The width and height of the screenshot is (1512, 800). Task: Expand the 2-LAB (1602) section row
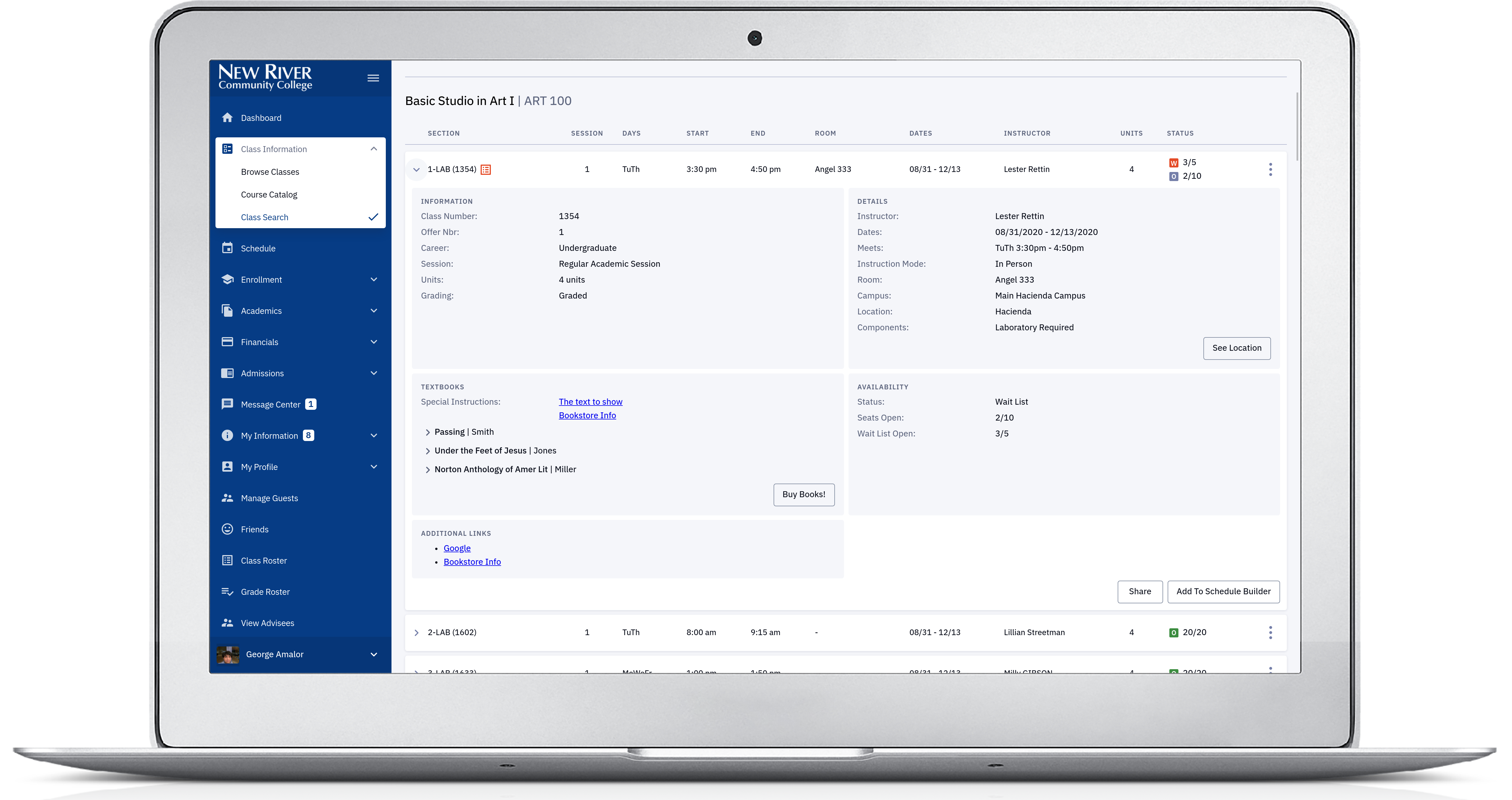tap(416, 633)
